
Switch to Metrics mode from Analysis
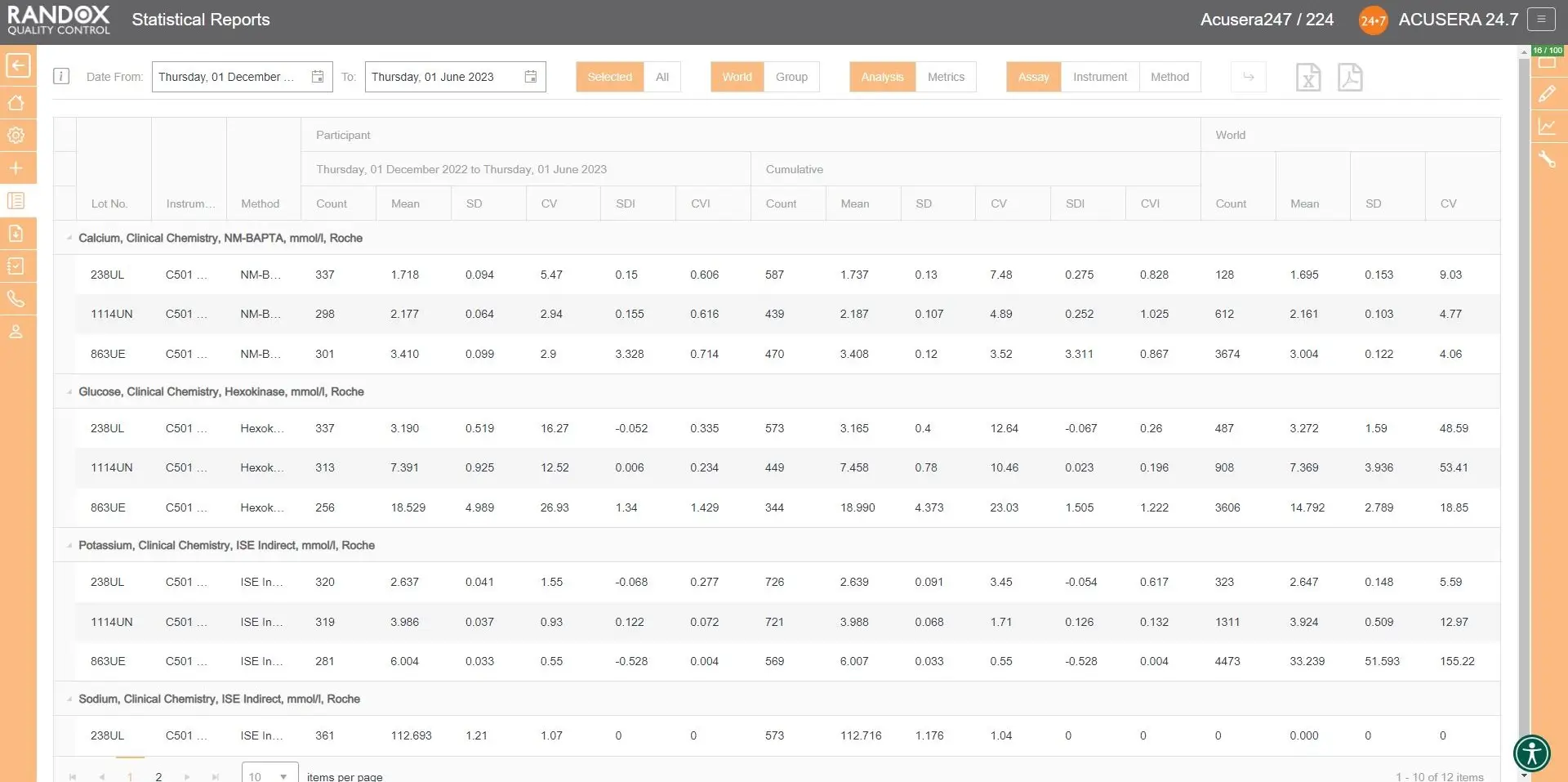click(947, 77)
